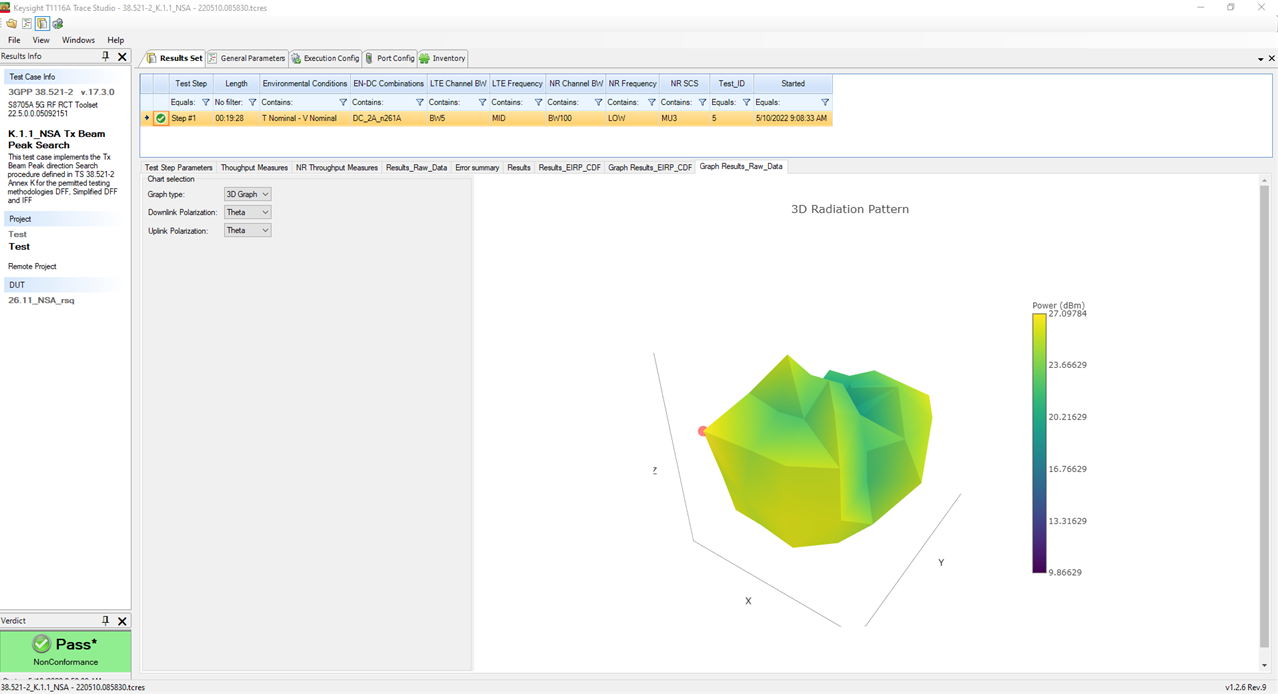Viewport: 1278px width, 694px height.
Task: Pin the Results Info panel
Action: [106, 57]
